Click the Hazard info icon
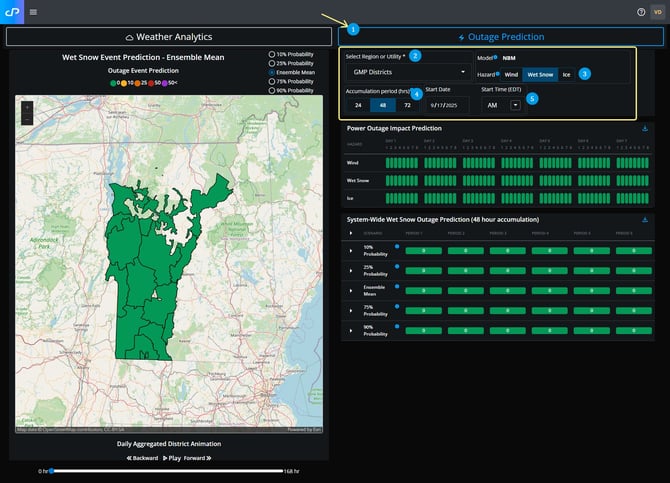This screenshot has width=670, height=483. [x=497, y=73]
